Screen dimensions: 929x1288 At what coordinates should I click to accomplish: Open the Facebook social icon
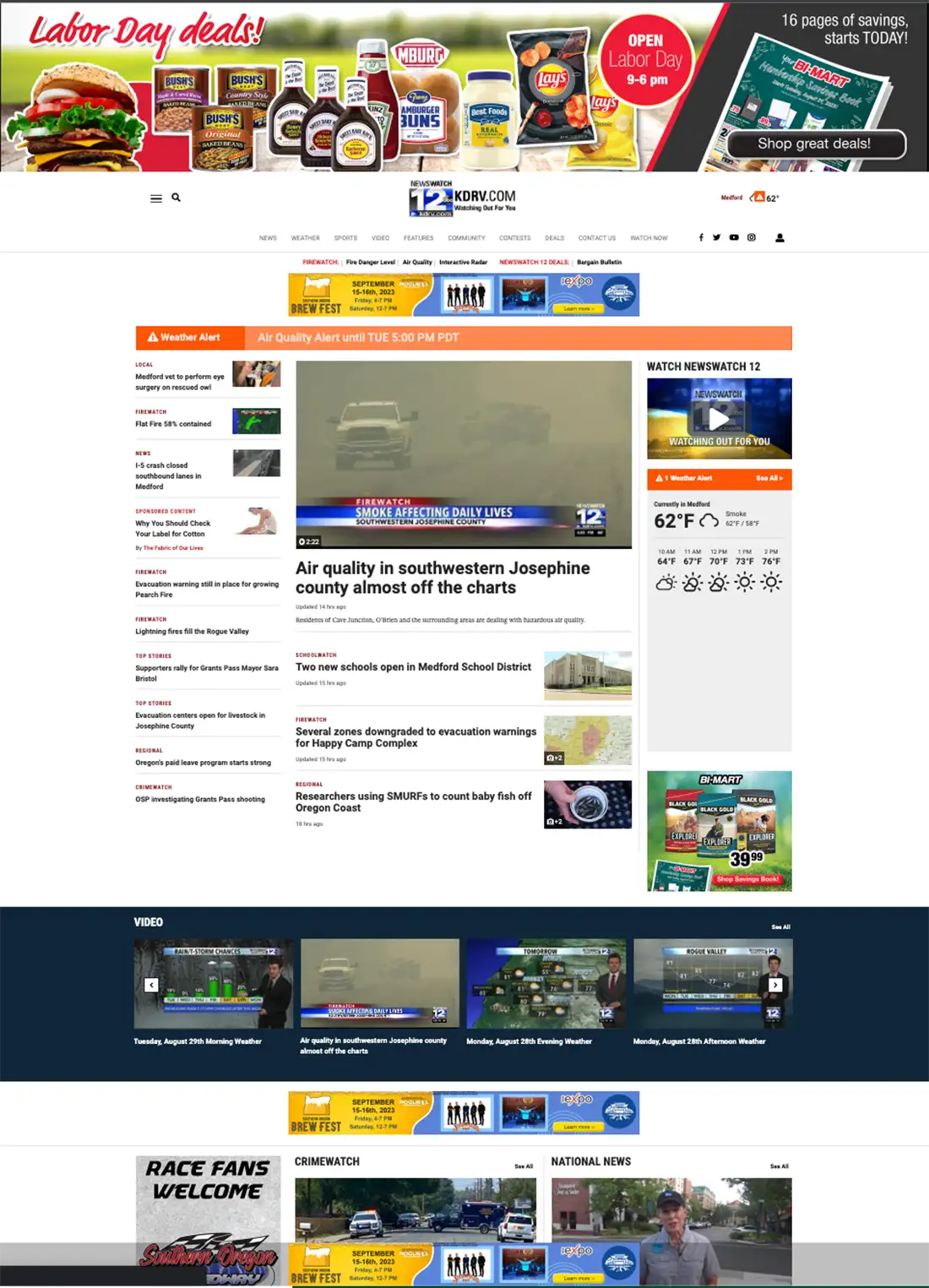tap(701, 237)
